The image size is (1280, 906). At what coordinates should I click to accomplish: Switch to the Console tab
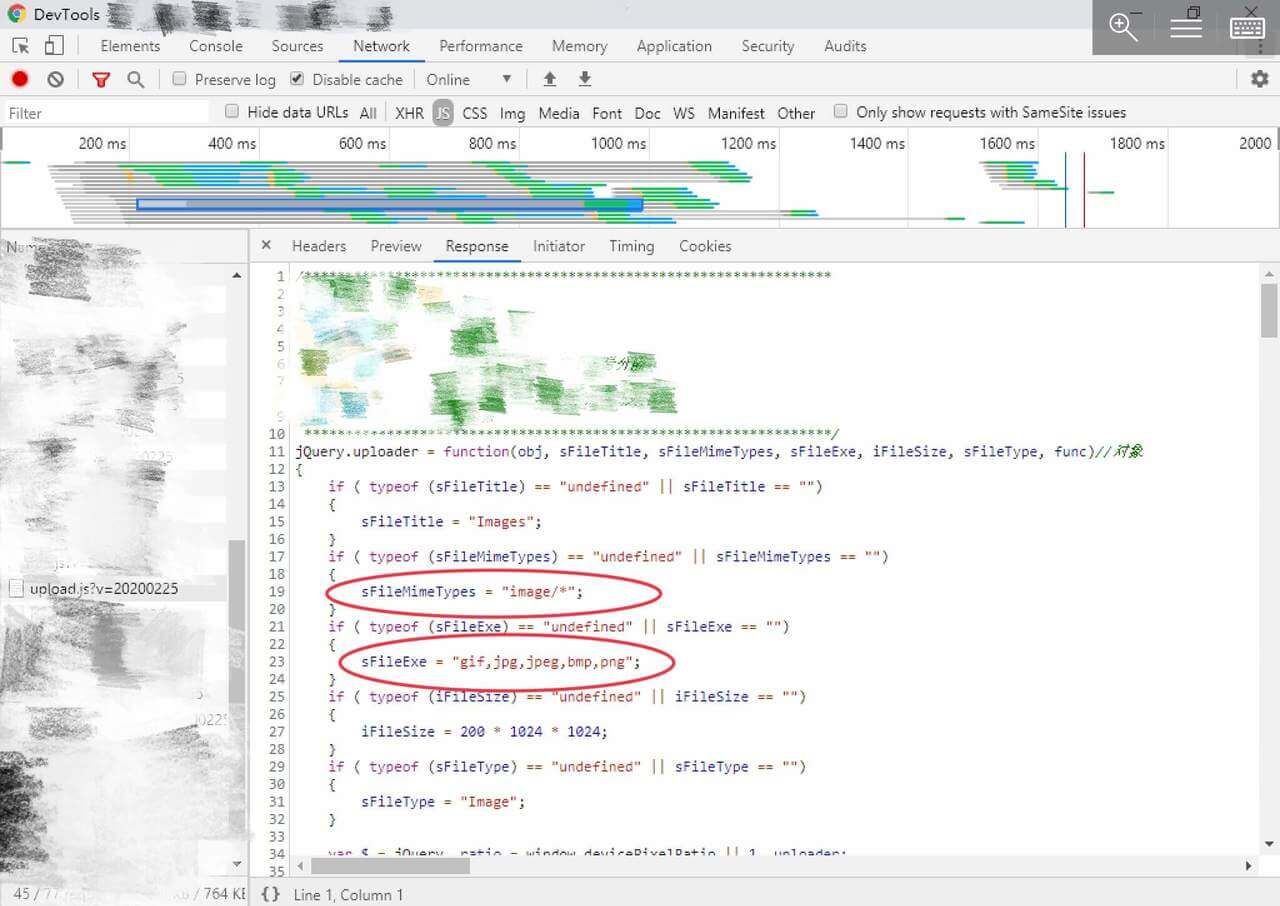pos(215,46)
